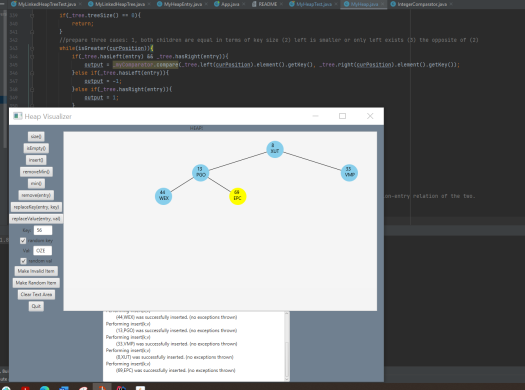Click the Heap Visualizer title text
The height and width of the screenshot is (390, 525).
point(48,116)
